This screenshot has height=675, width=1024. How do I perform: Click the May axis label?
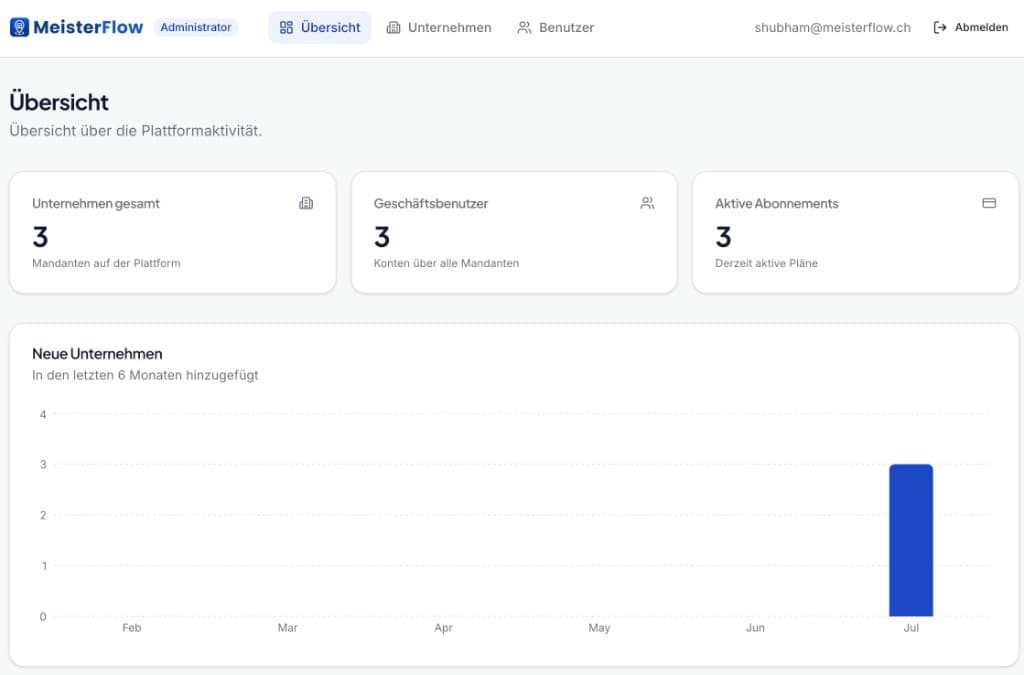599,628
